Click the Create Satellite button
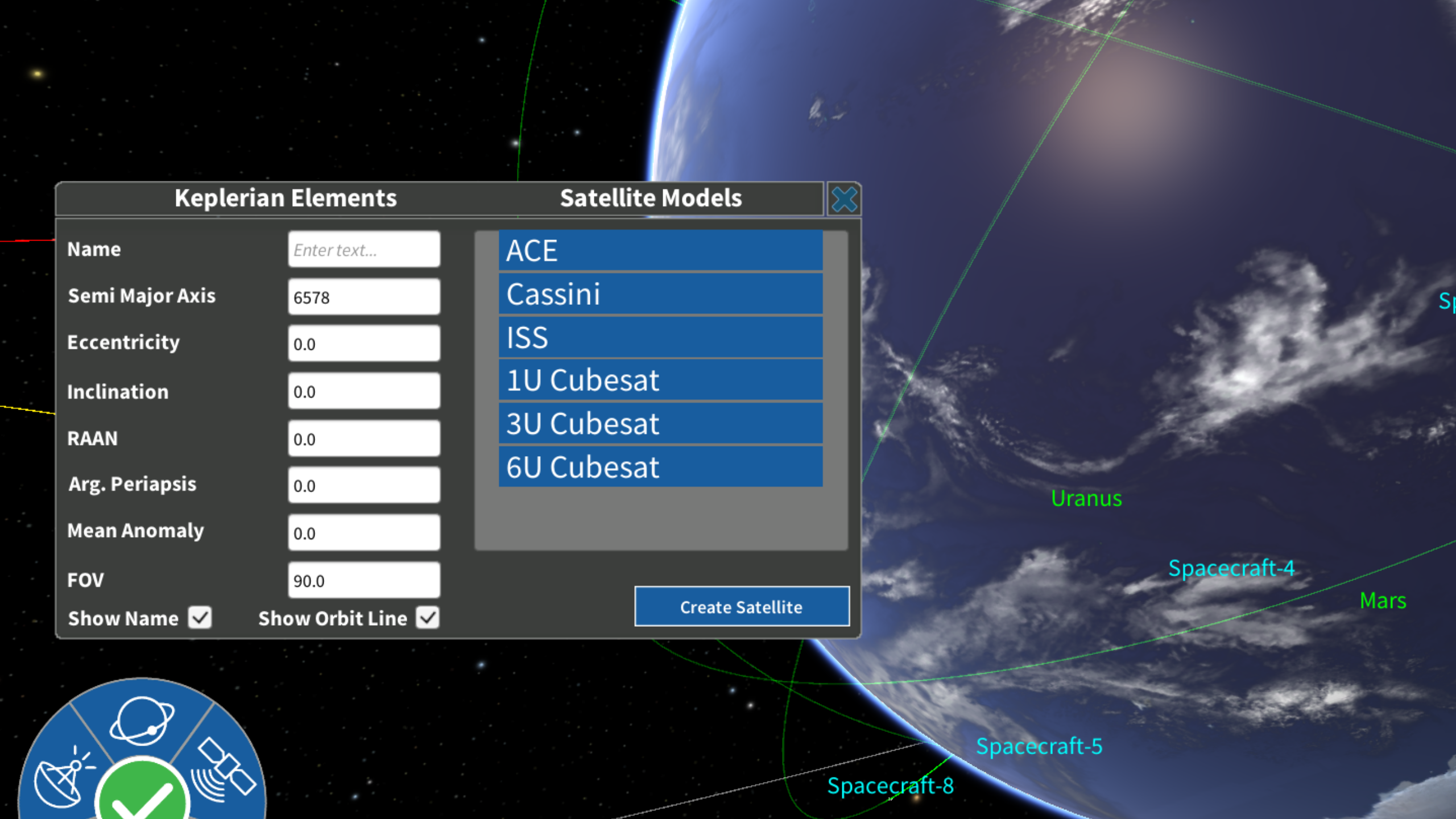 [x=742, y=607]
